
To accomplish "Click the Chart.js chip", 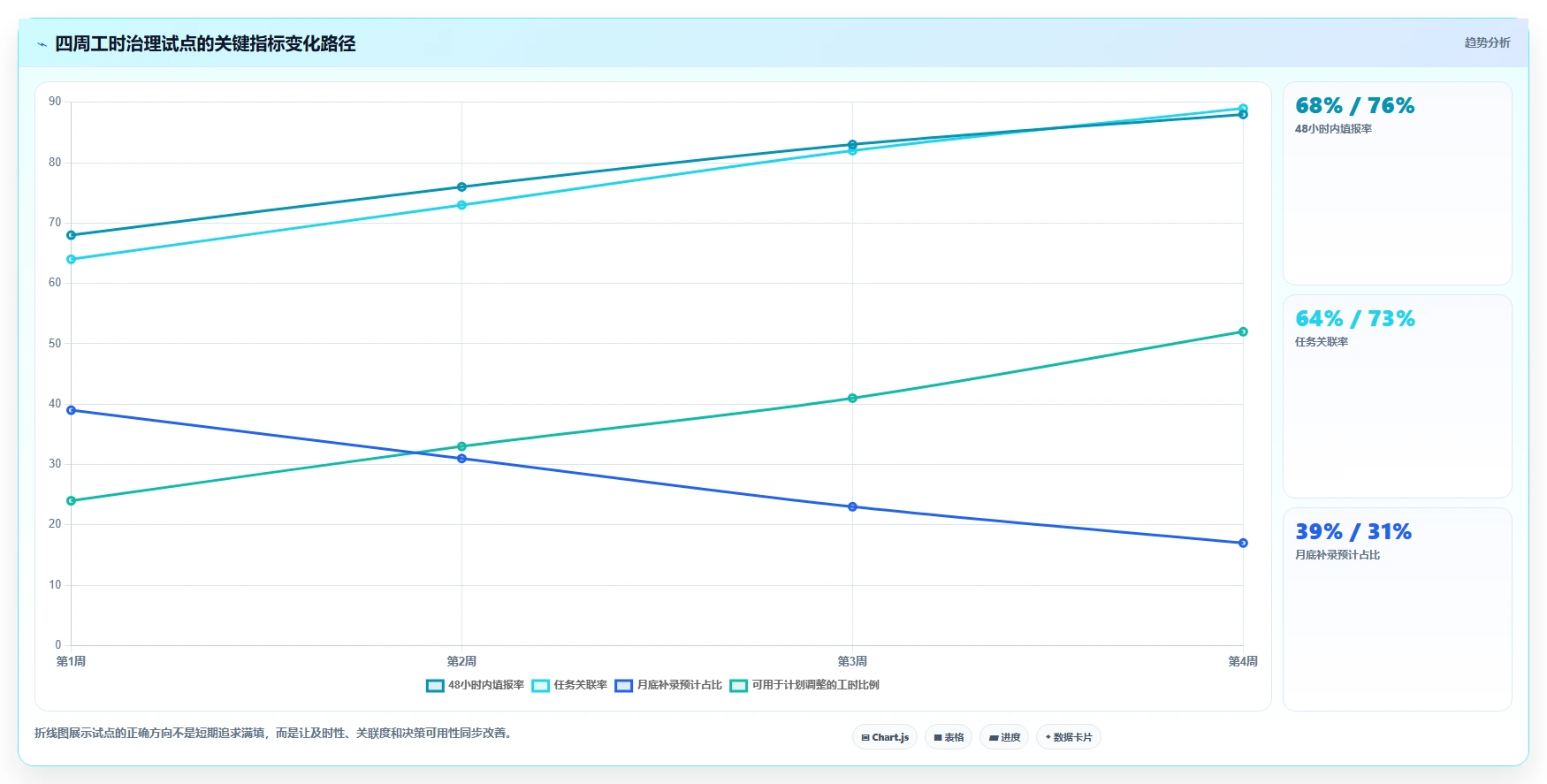I will [x=885, y=737].
